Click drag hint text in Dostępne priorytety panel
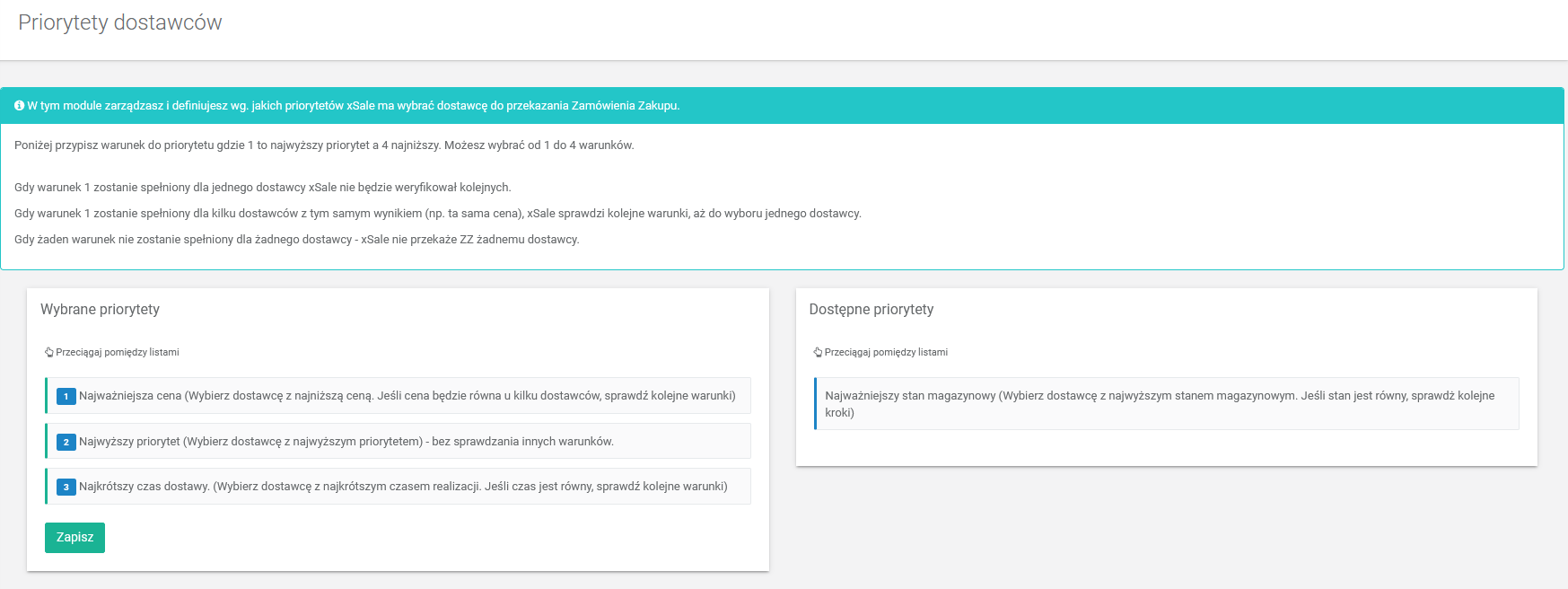 point(886,353)
